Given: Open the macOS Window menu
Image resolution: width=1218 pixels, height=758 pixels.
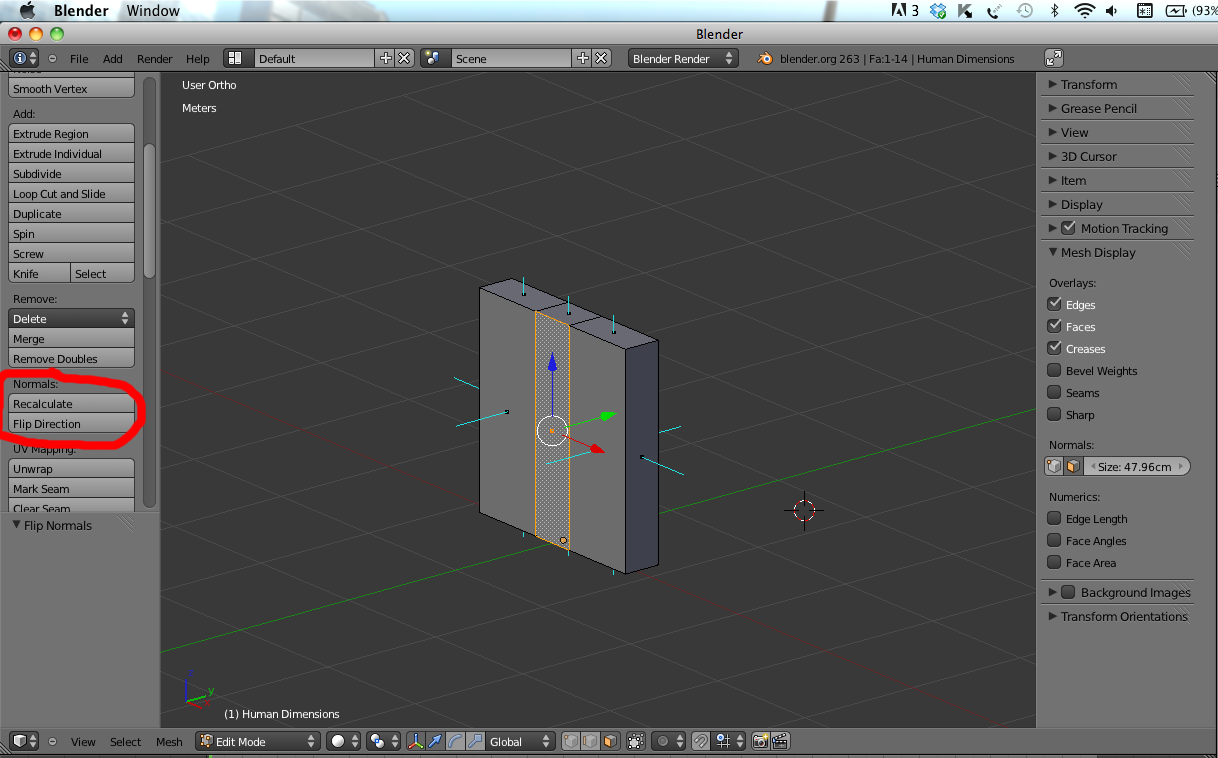Looking at the screenshot, I should [154, 11].
